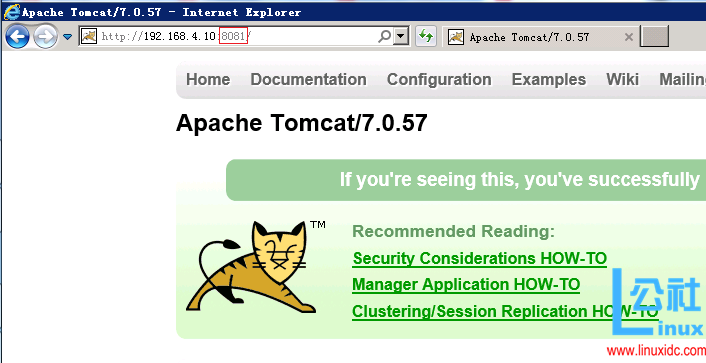Screen dimensions: 706x363
Task: Expand the address bar autocomplete dropdown
Action: coord(400,36)
